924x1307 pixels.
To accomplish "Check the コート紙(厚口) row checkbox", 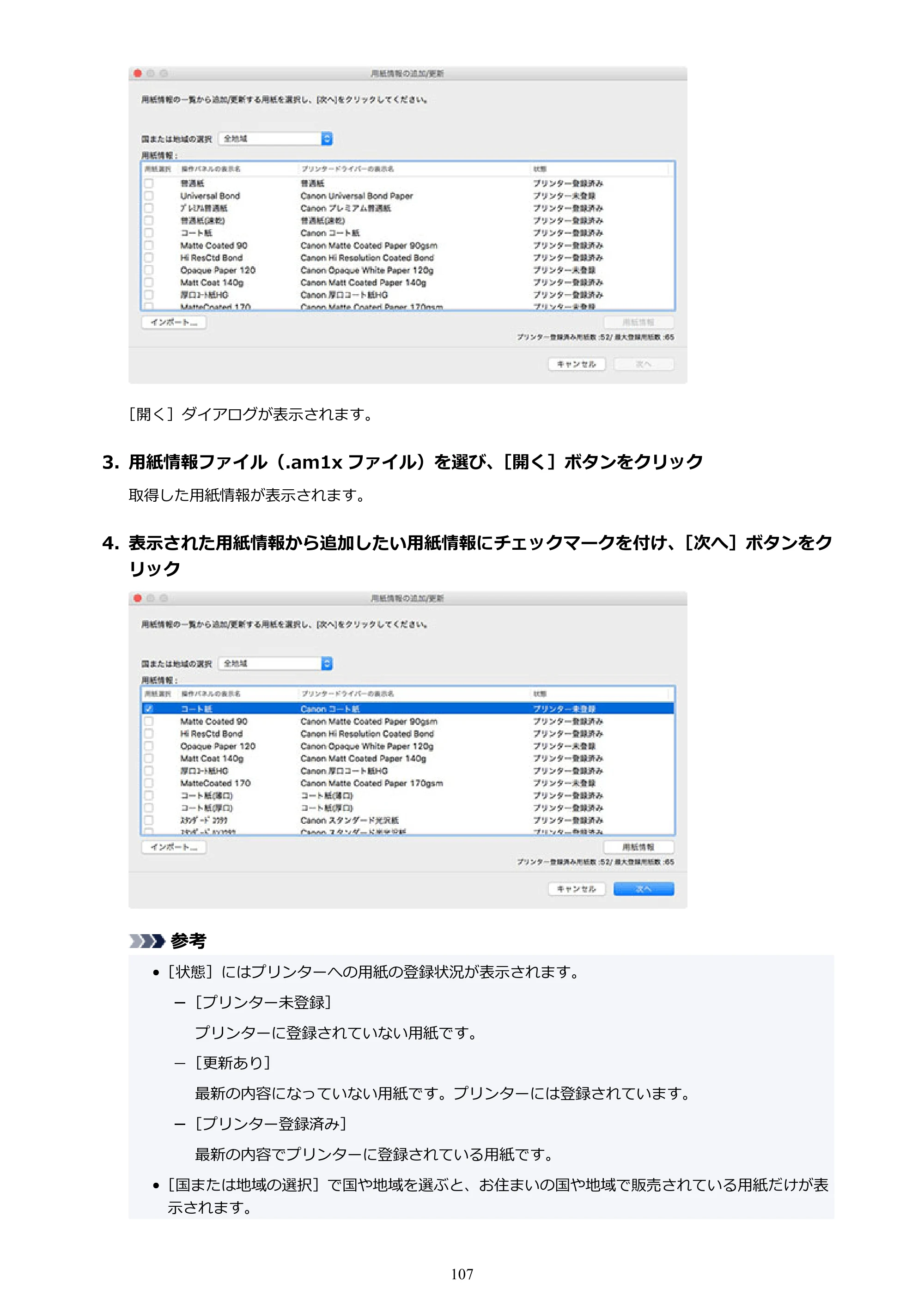I will click(149, 808).
